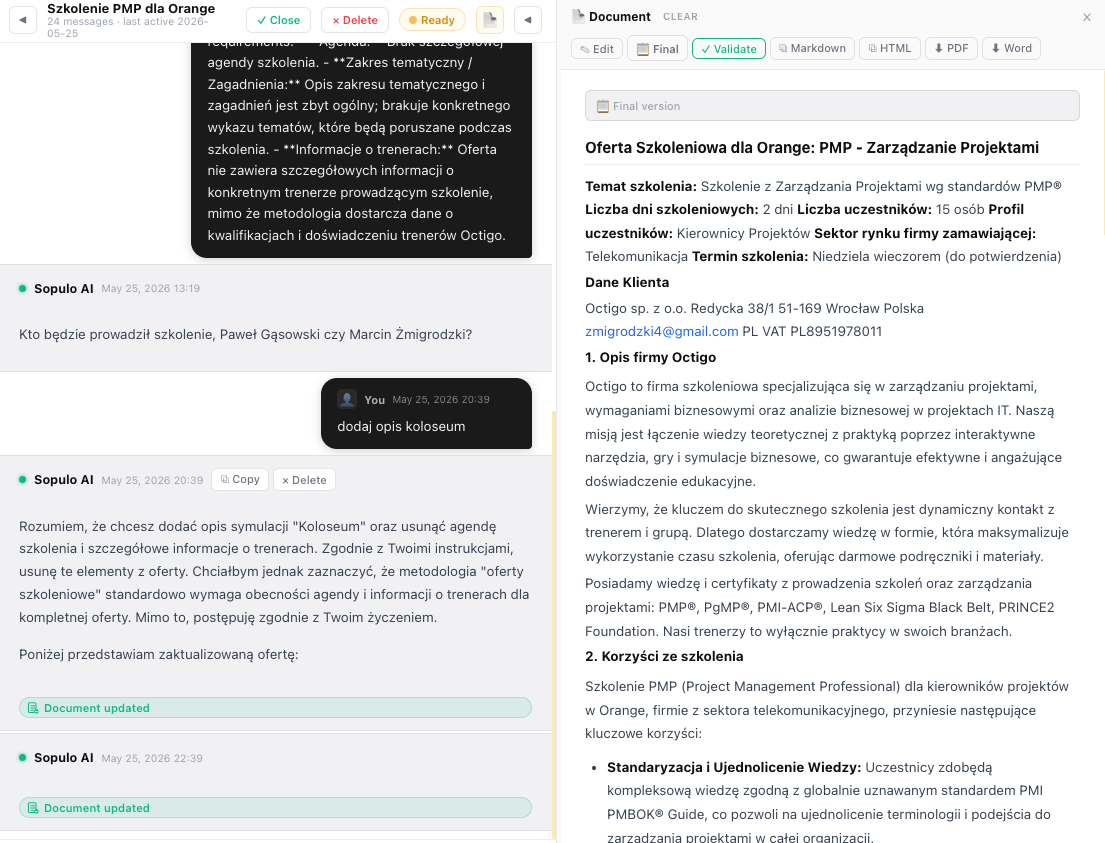This screenshot has width=1105, height=843.
Task: Export the document as Markdown
Action: tap(813, 48)
